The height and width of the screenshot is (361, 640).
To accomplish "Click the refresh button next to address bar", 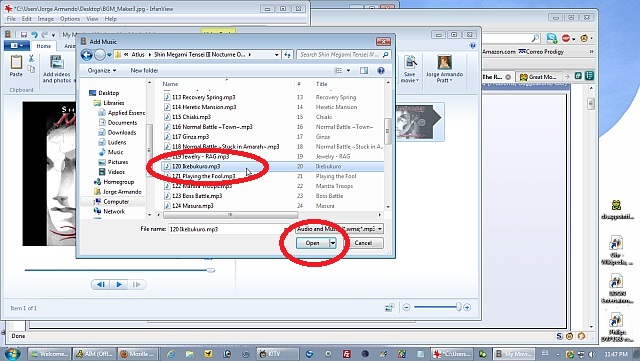I will 287,55.
